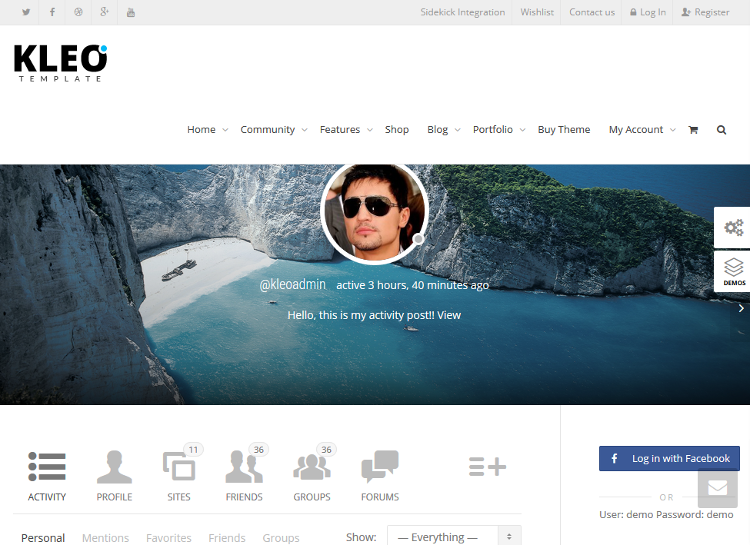This screenshot has height=545, width=750.
Task: Click the Sites count badge 11
Action: pyautogui.click(x=193, y=450)
